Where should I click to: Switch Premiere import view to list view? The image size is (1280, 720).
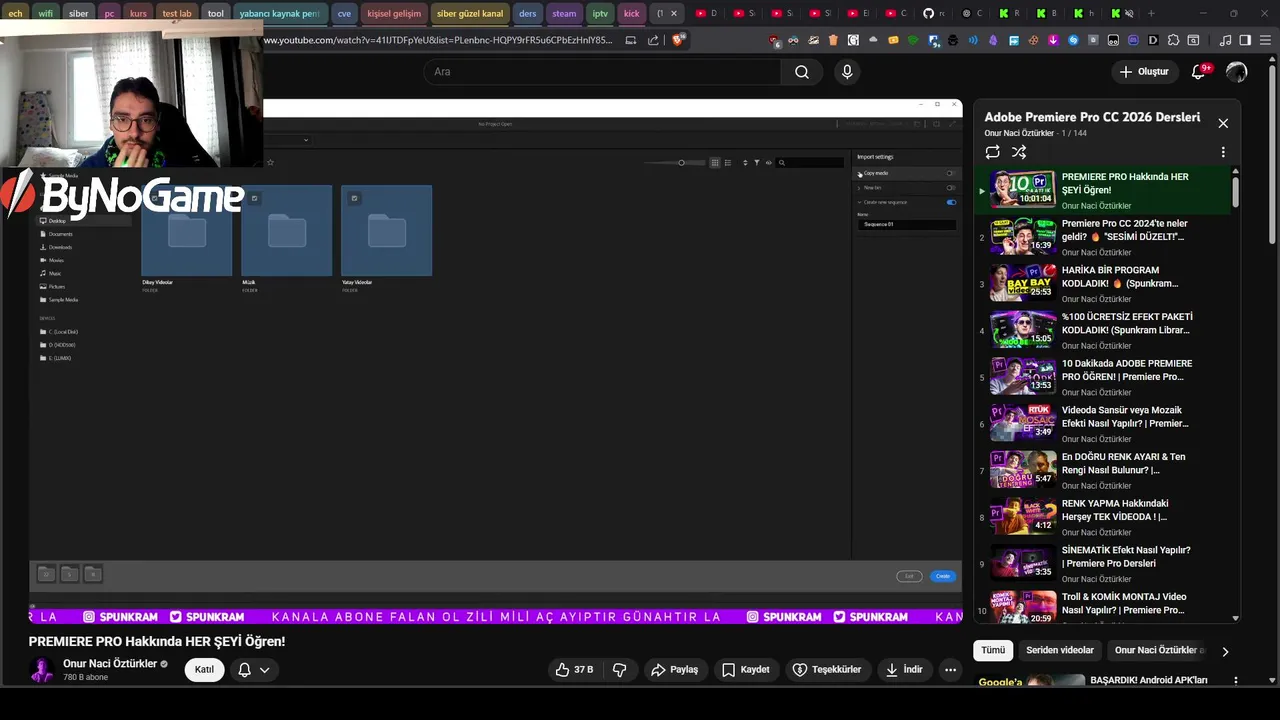[728, 163]
